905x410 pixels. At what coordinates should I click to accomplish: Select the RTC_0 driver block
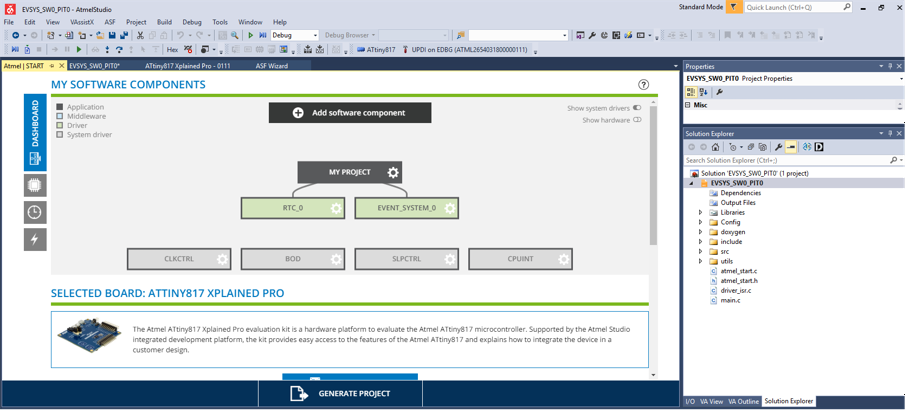[x=293, y=208]
